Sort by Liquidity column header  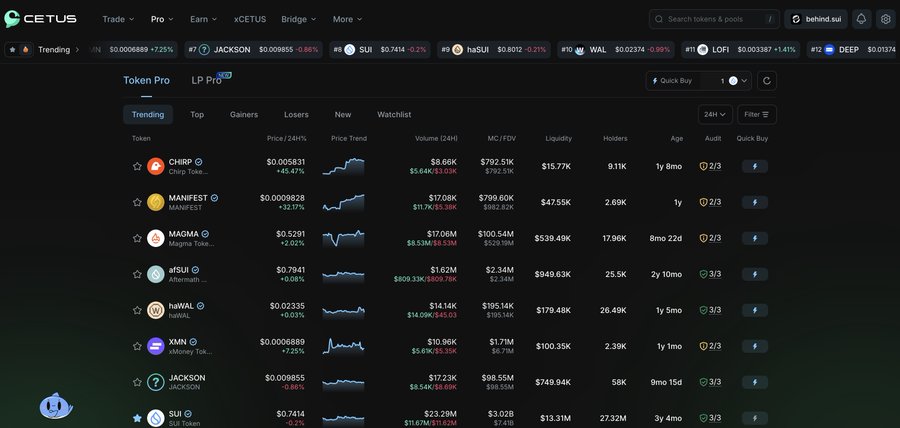pyautogui.click(x=558, y=139)
